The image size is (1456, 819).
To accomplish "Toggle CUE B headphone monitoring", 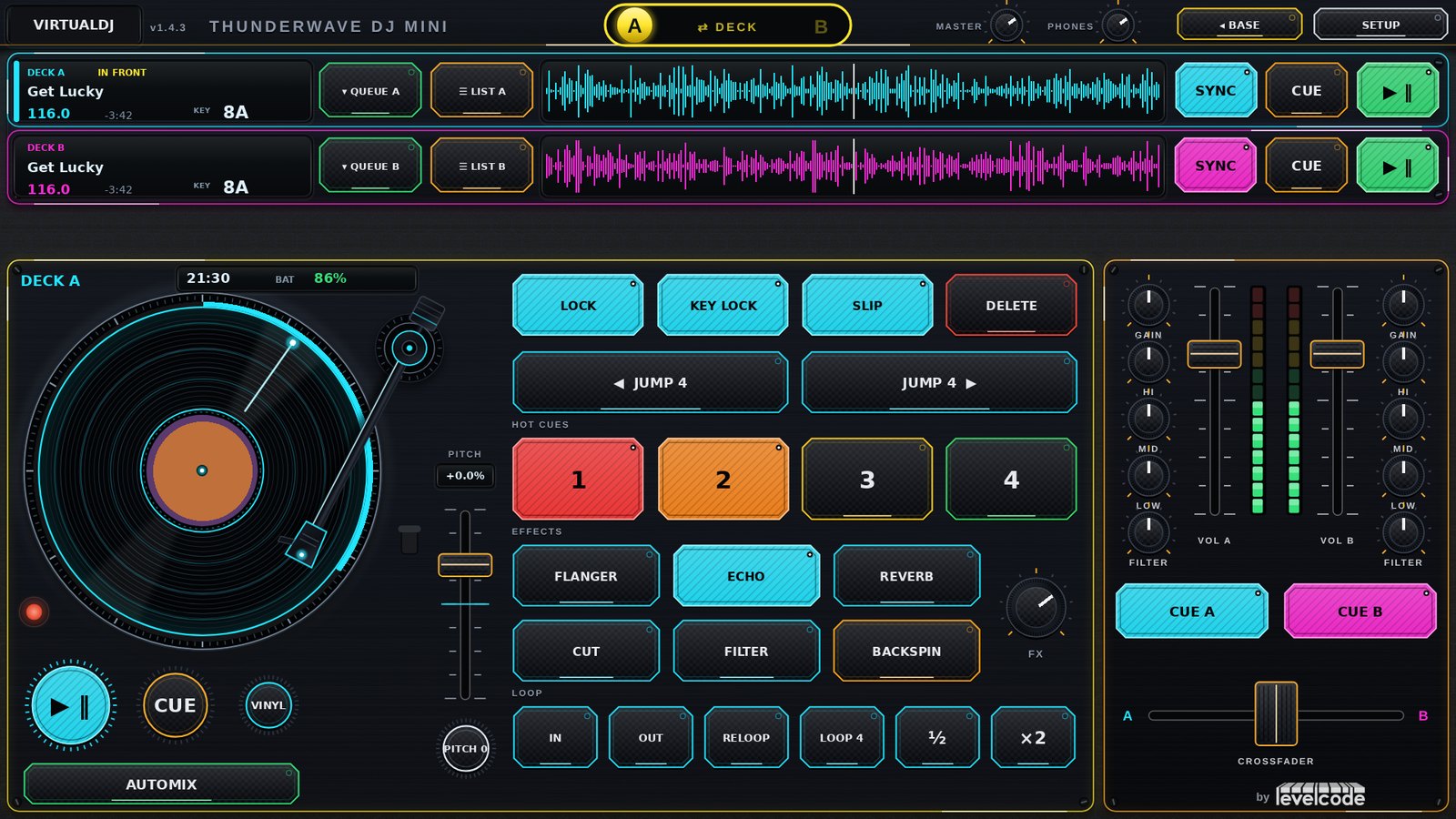I will tap(1360, 612).
